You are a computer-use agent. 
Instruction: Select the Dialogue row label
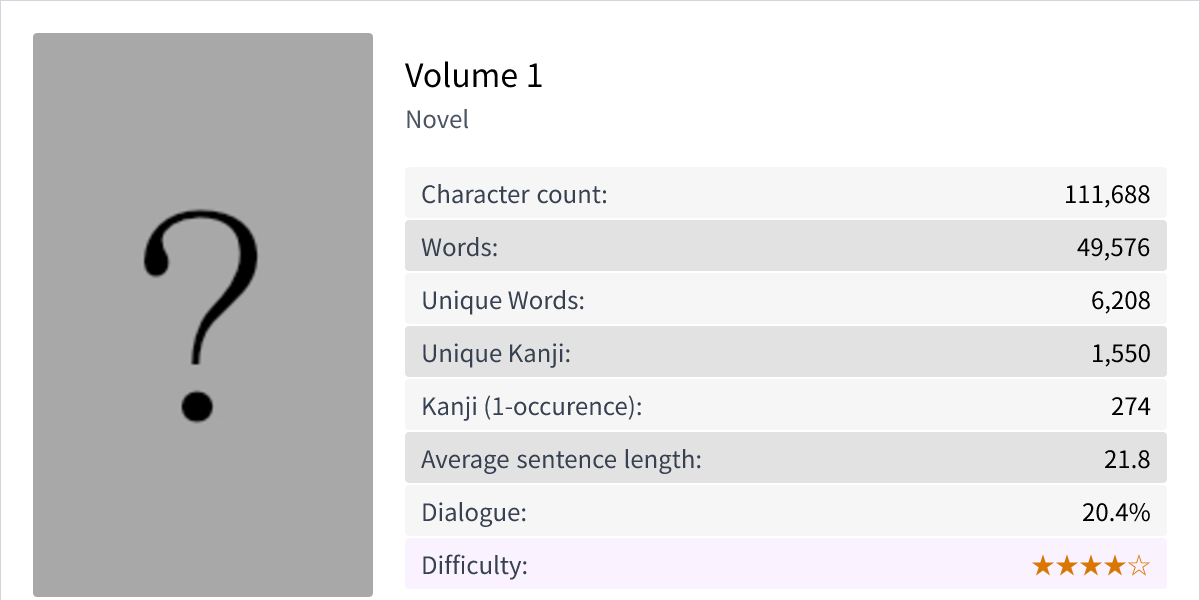coord(473,513)
